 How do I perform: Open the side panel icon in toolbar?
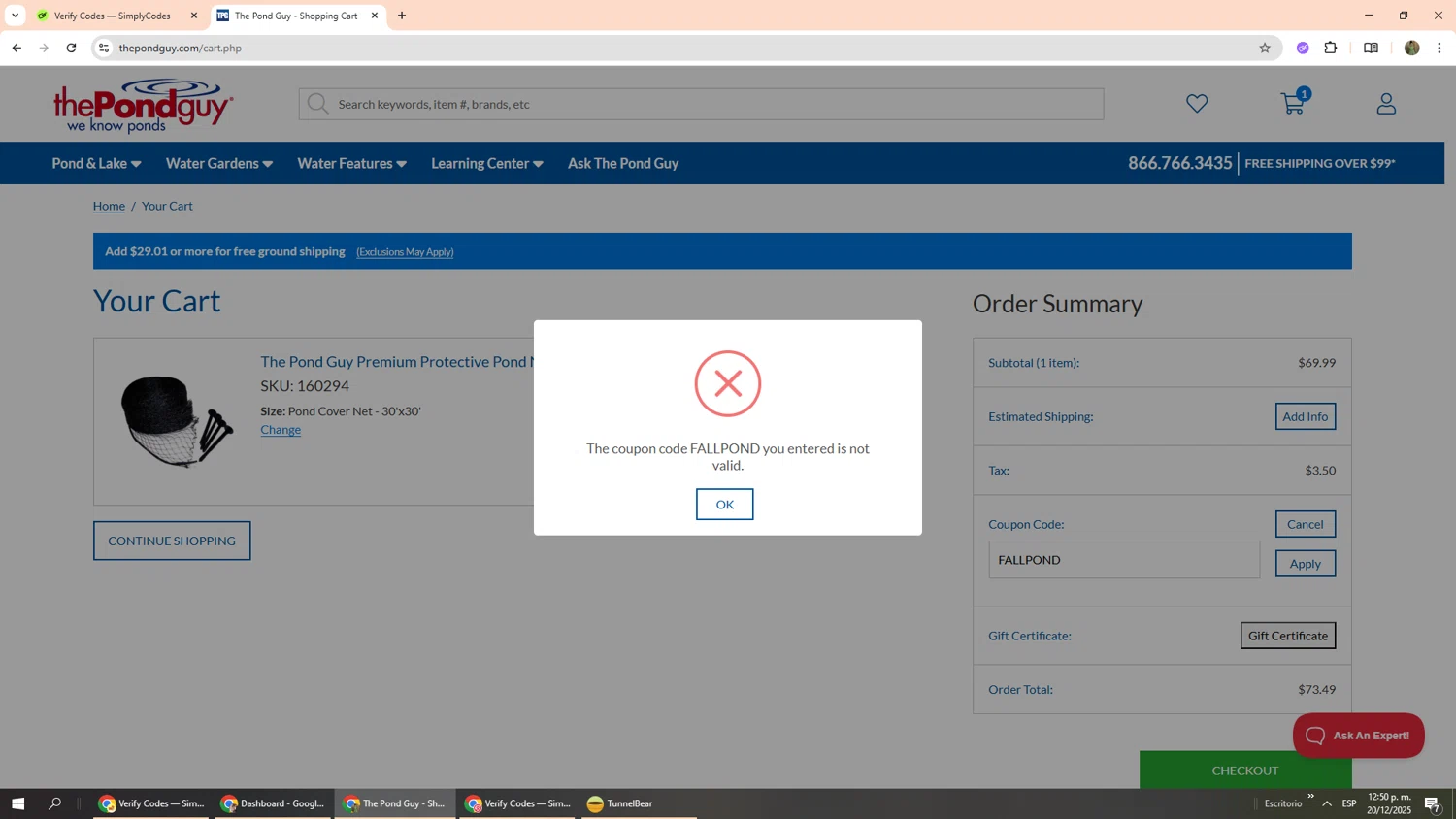coord(1371,48)
